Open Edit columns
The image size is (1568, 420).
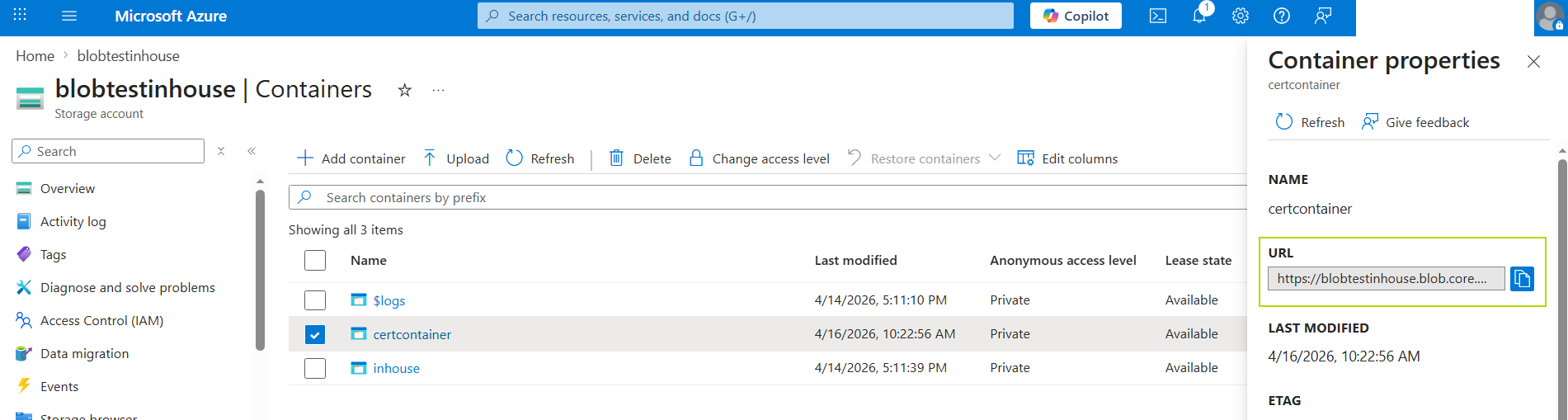pyautogui.click(x=1067, y=158)
